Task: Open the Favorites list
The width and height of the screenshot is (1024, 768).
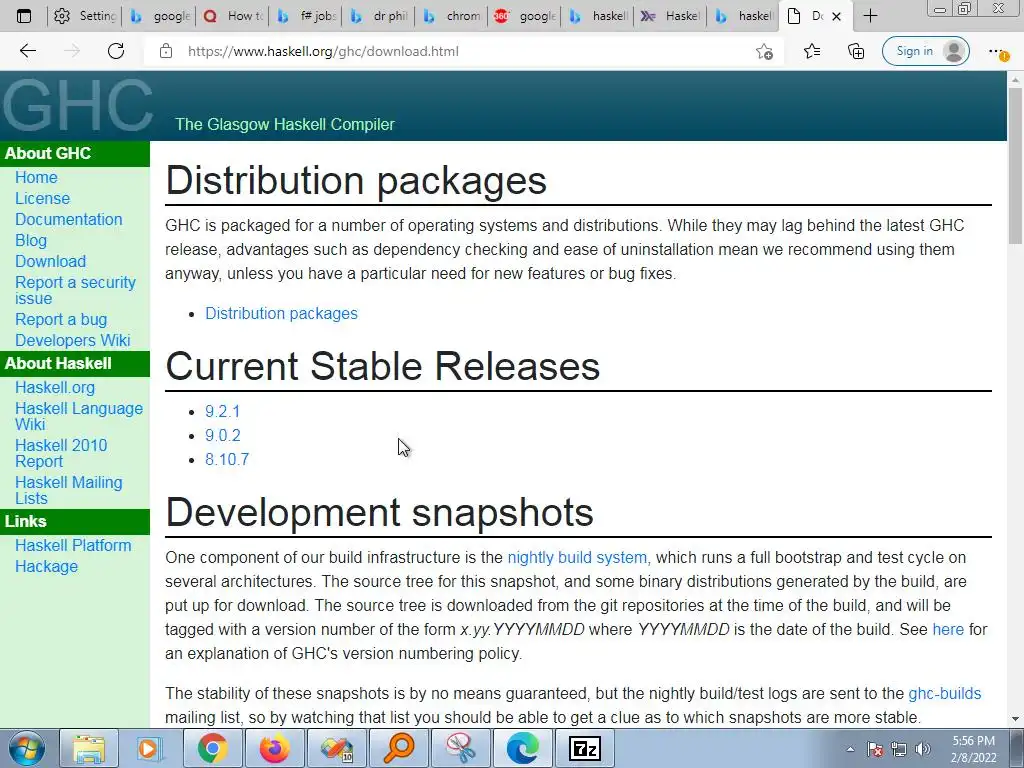Action: [x=812, y=51]
